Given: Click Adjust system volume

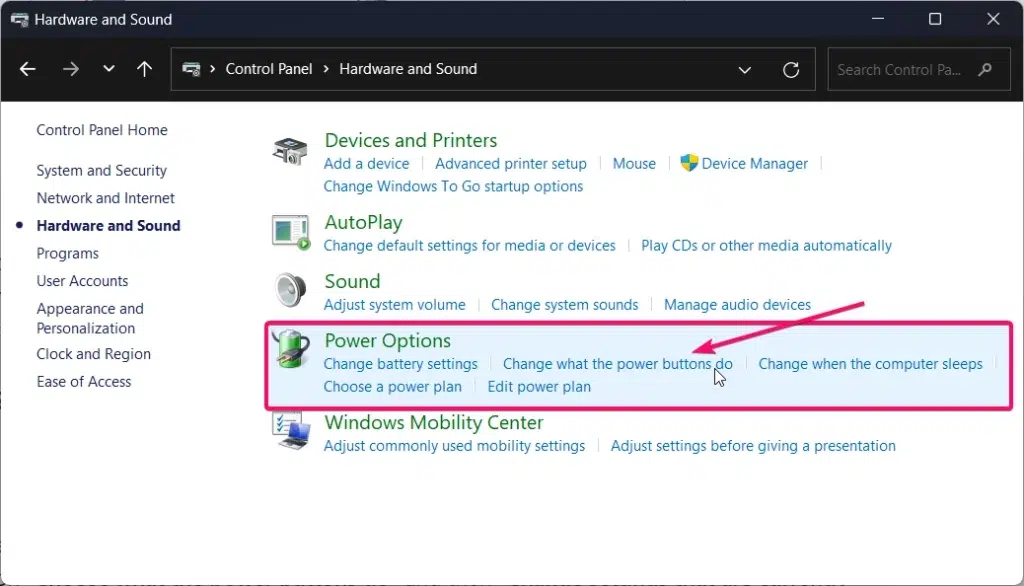Looking at the screenshot, I should 394,305.
